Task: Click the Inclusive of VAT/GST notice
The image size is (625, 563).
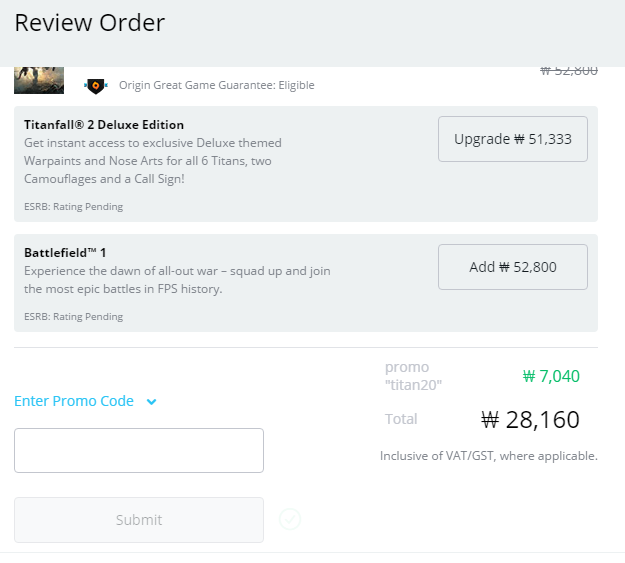Action: pyautogui.click(x=489, y=456)
